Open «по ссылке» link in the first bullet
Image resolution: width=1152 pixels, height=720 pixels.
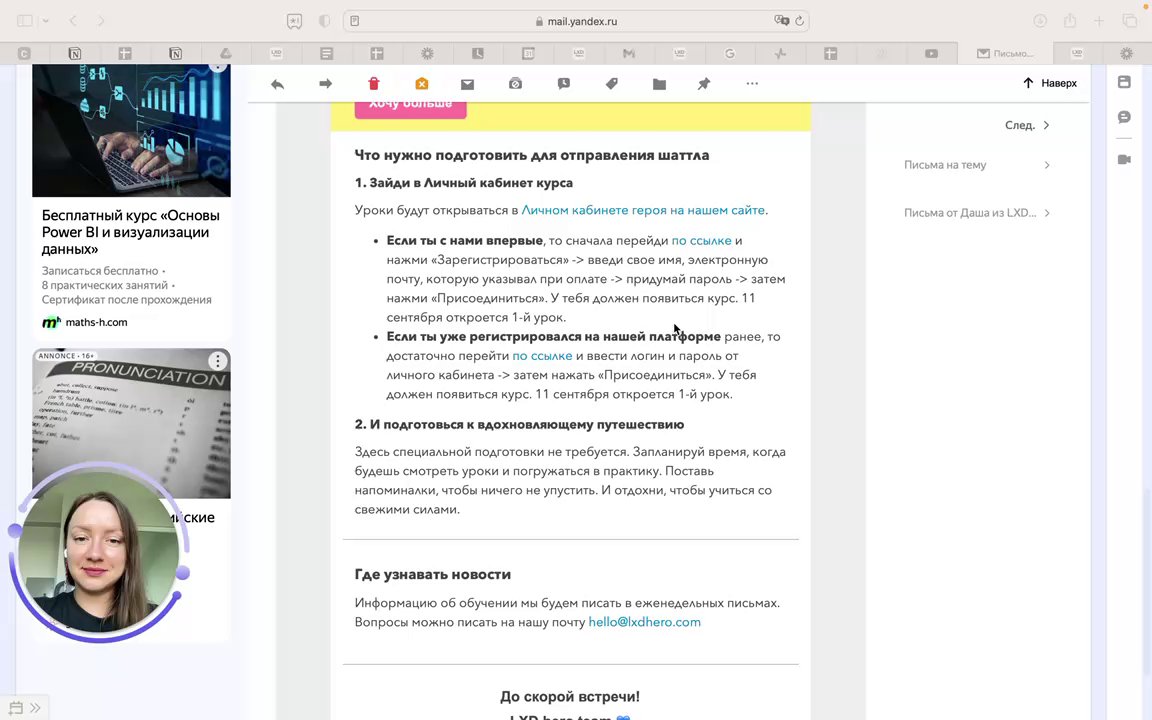(702, 240)
